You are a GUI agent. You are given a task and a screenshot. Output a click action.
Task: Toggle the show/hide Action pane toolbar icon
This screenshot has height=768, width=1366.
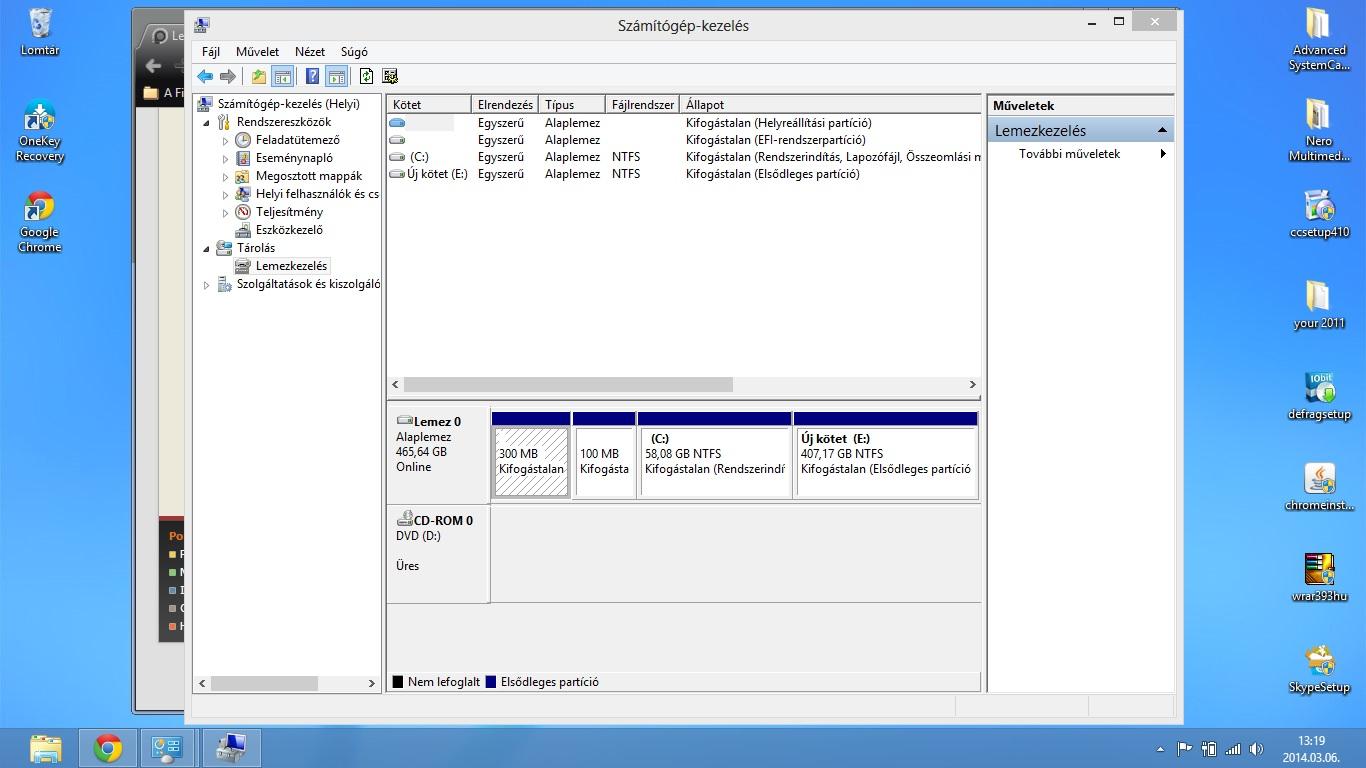[x=337, y=76]
